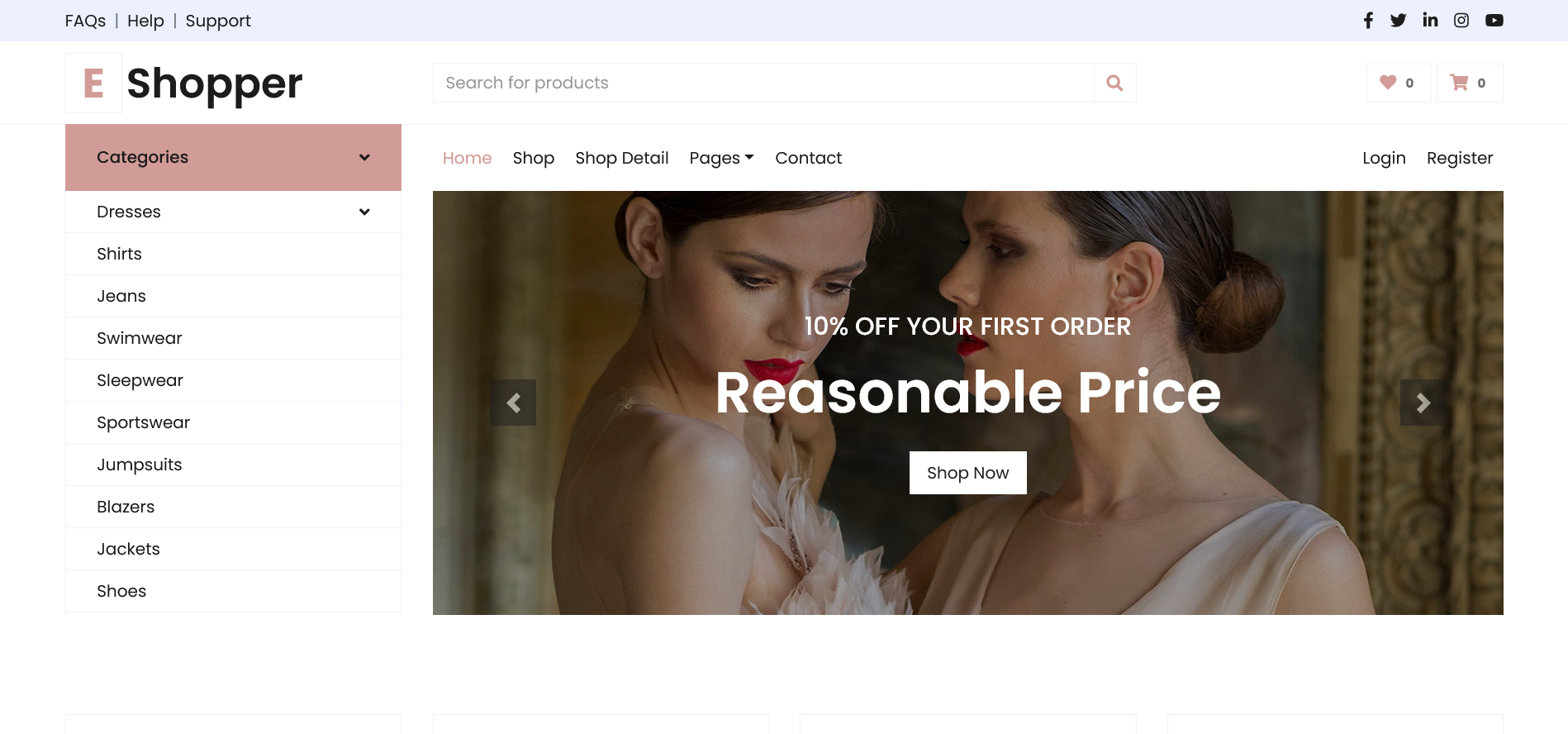Click the search magnifier icon
1568x734 pixels.
(x=1114, y=83)
